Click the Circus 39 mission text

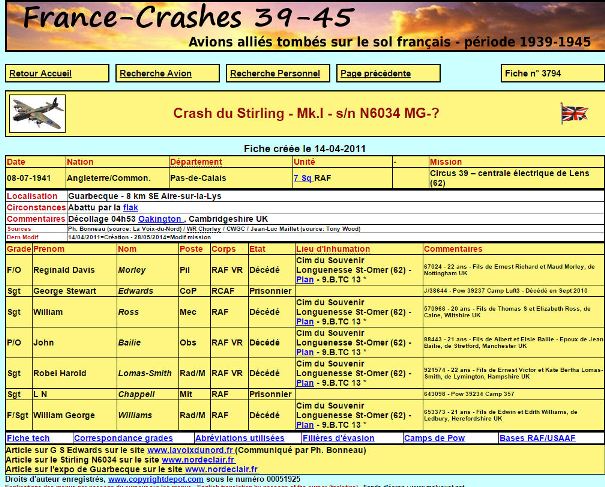509,178
